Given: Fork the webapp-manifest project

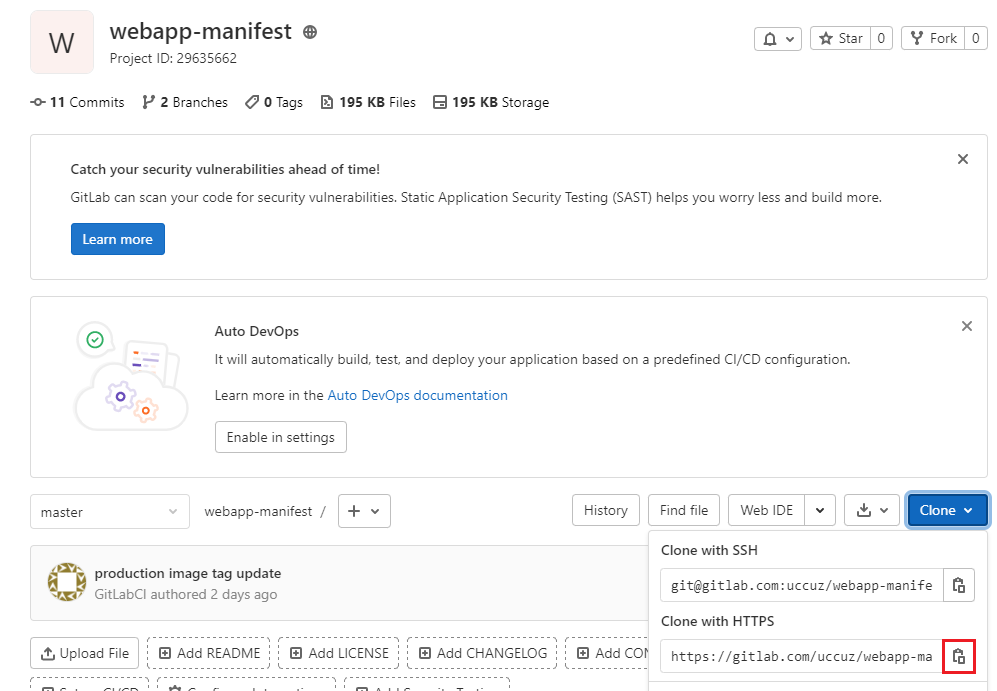Looking at the screenshot, I should coord(933,38).
